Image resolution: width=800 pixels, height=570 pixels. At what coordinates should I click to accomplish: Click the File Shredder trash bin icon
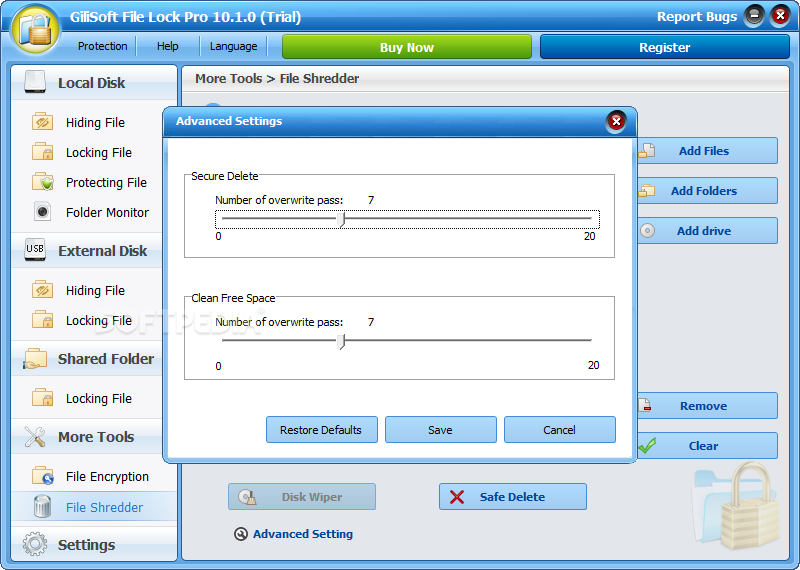click(x=42, y=507)
